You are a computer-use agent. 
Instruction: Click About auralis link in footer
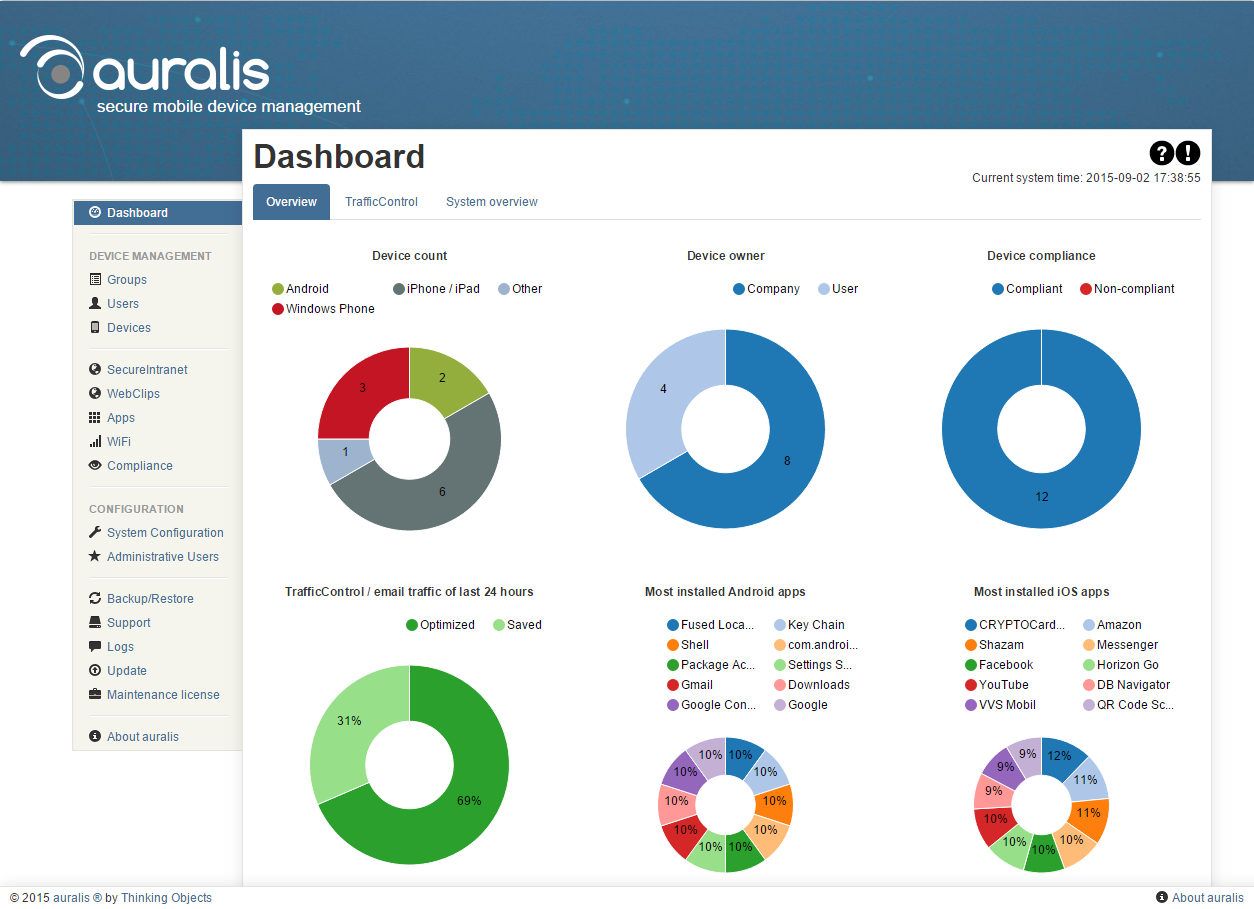pyautogui.click(x=1207, y=898)
